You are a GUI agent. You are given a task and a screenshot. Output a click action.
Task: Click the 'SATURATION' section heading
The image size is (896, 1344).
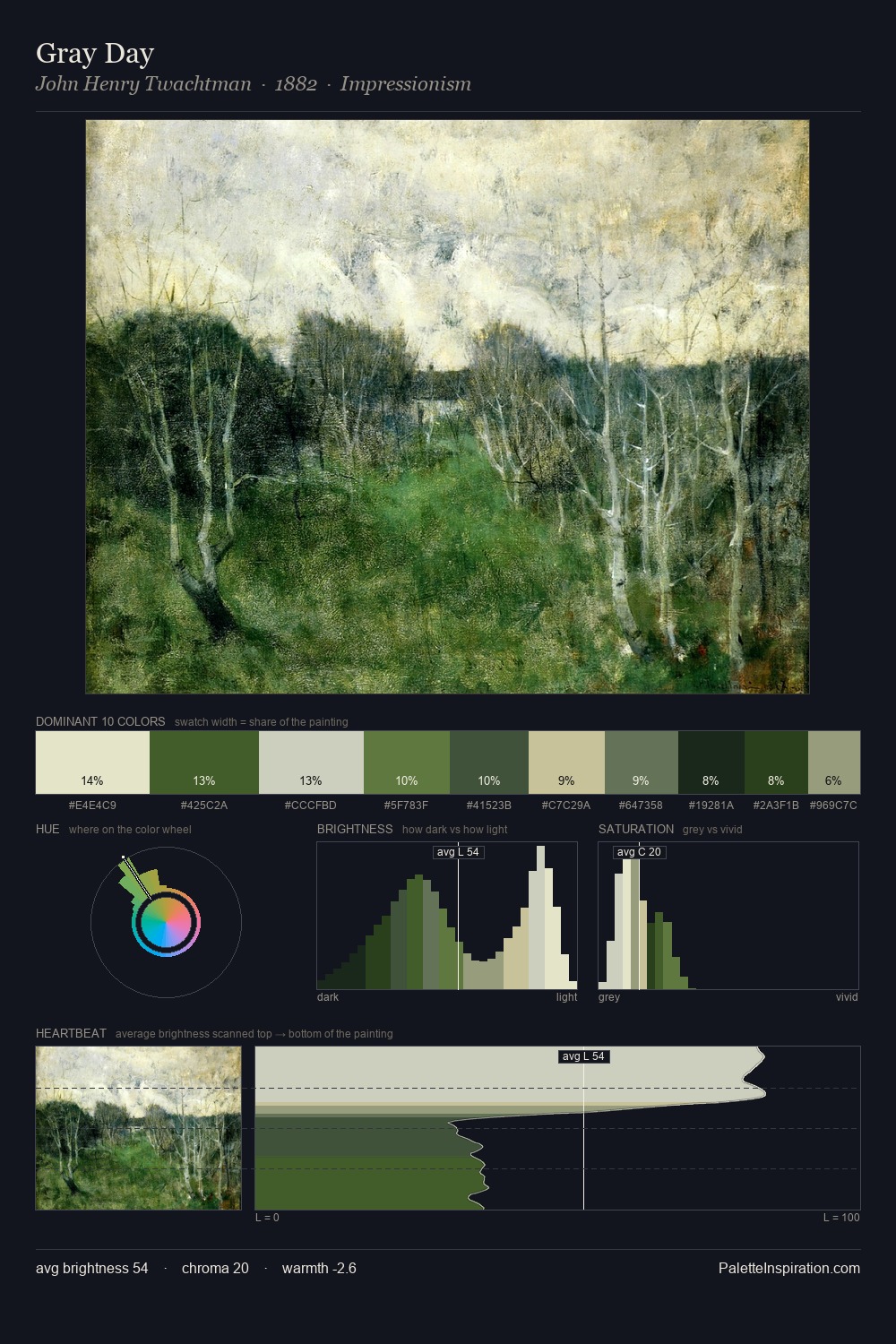pos(636,829)
